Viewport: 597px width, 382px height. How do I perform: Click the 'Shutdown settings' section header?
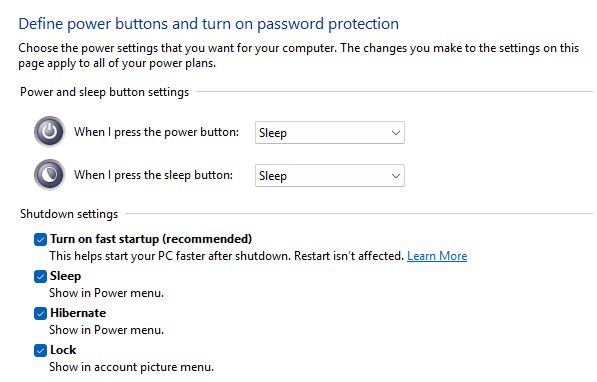69,214
